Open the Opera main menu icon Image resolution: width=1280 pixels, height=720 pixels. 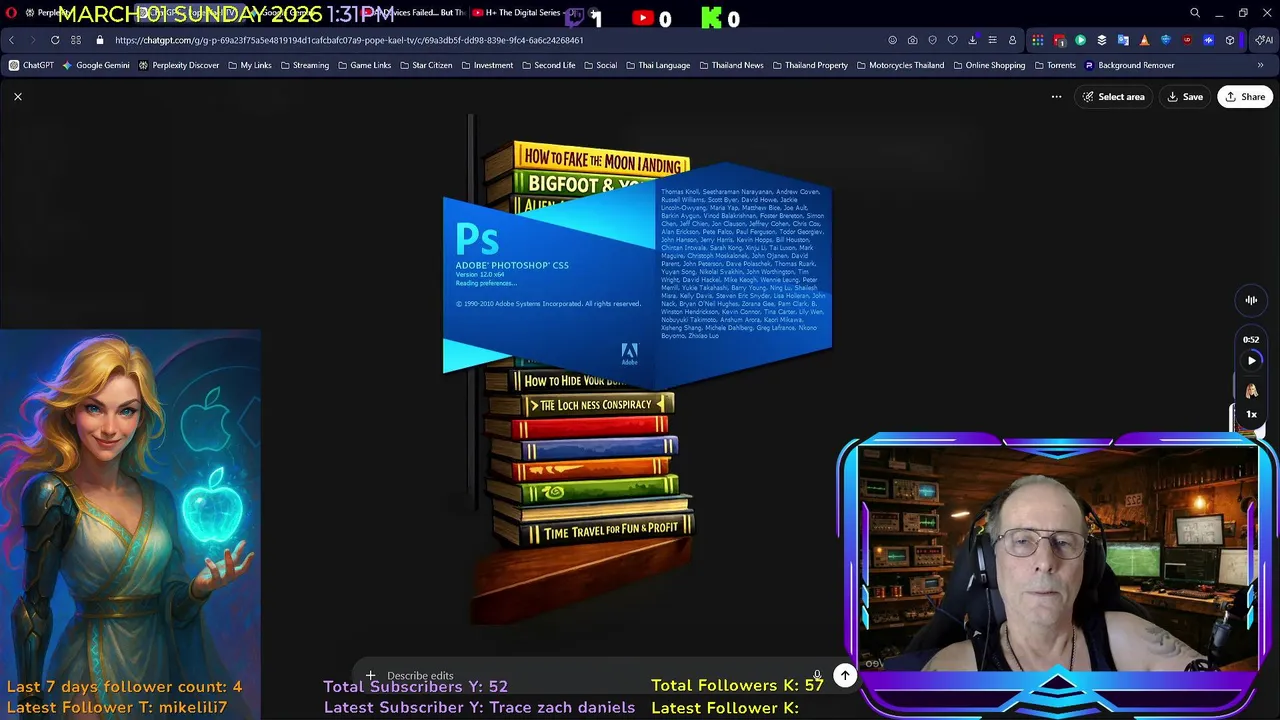11,13
